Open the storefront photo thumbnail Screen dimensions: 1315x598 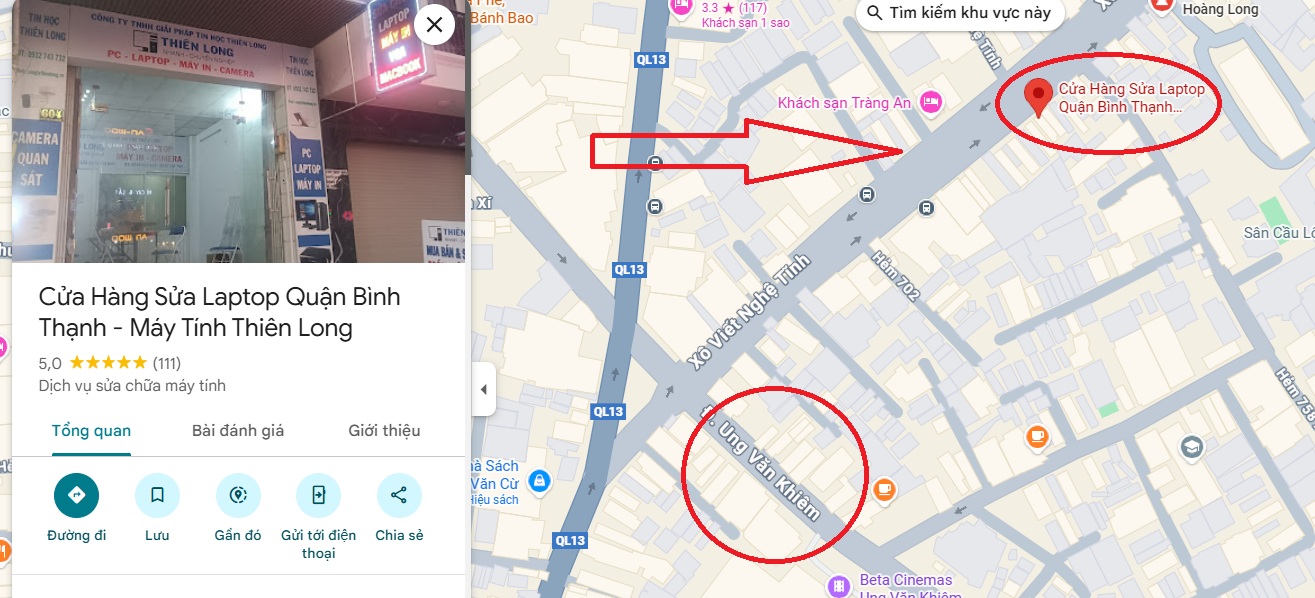pyautogui.click(x=239, y=131)
